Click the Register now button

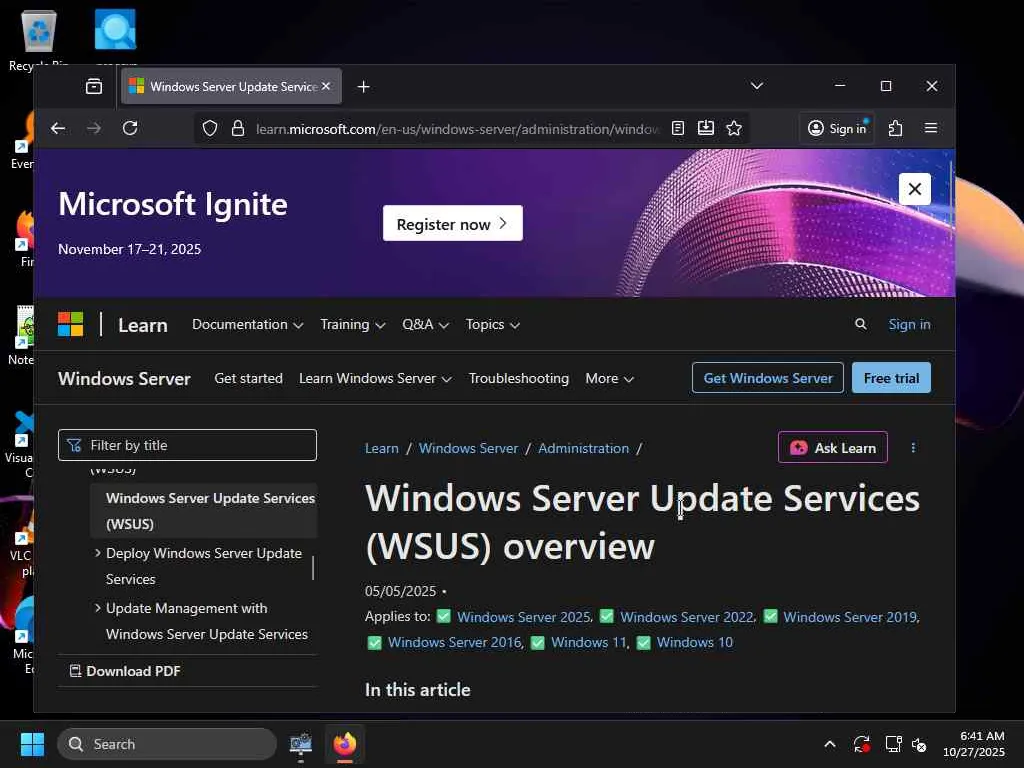(x=453, y=223)
